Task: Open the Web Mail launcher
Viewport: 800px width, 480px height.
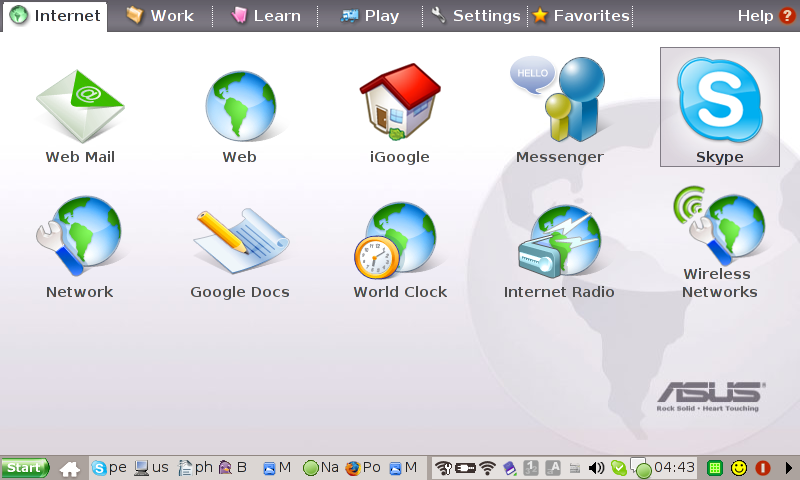Action: (80, 116)
